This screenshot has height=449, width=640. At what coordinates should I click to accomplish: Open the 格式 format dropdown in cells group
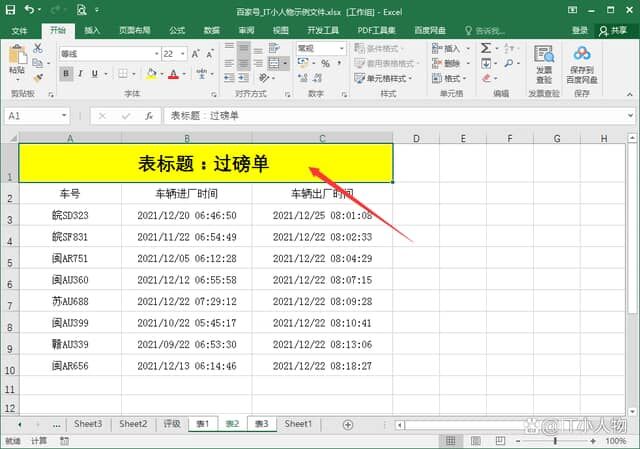click(x=449, y=78)
